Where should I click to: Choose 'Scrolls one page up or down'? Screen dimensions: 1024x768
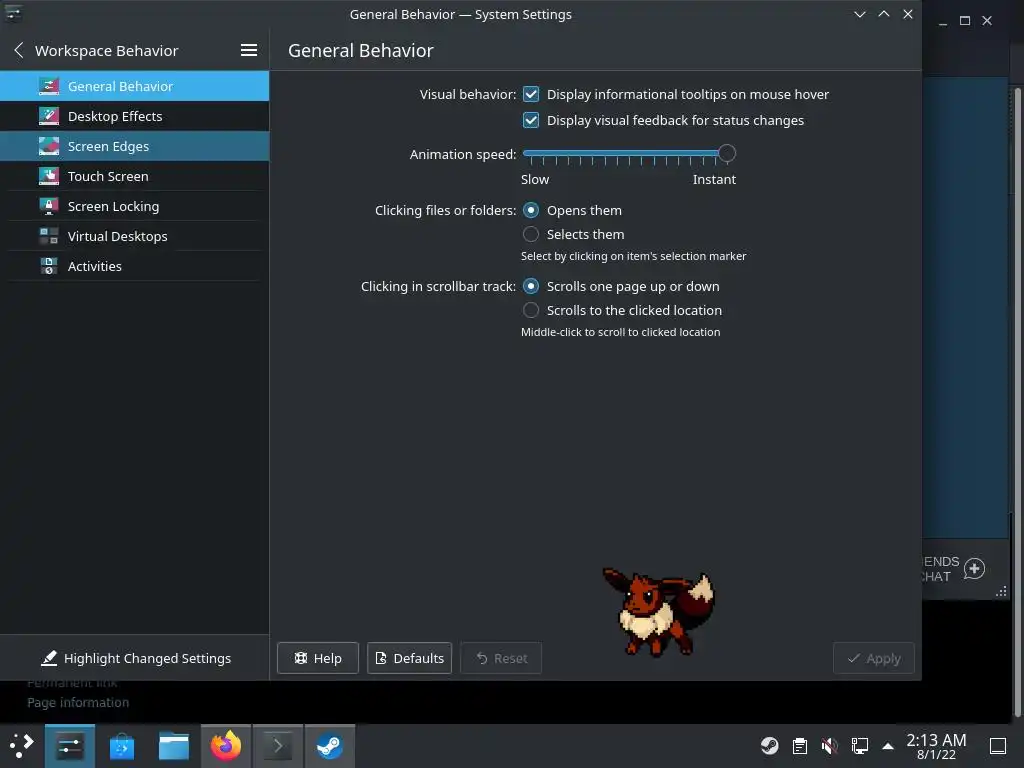531,286
